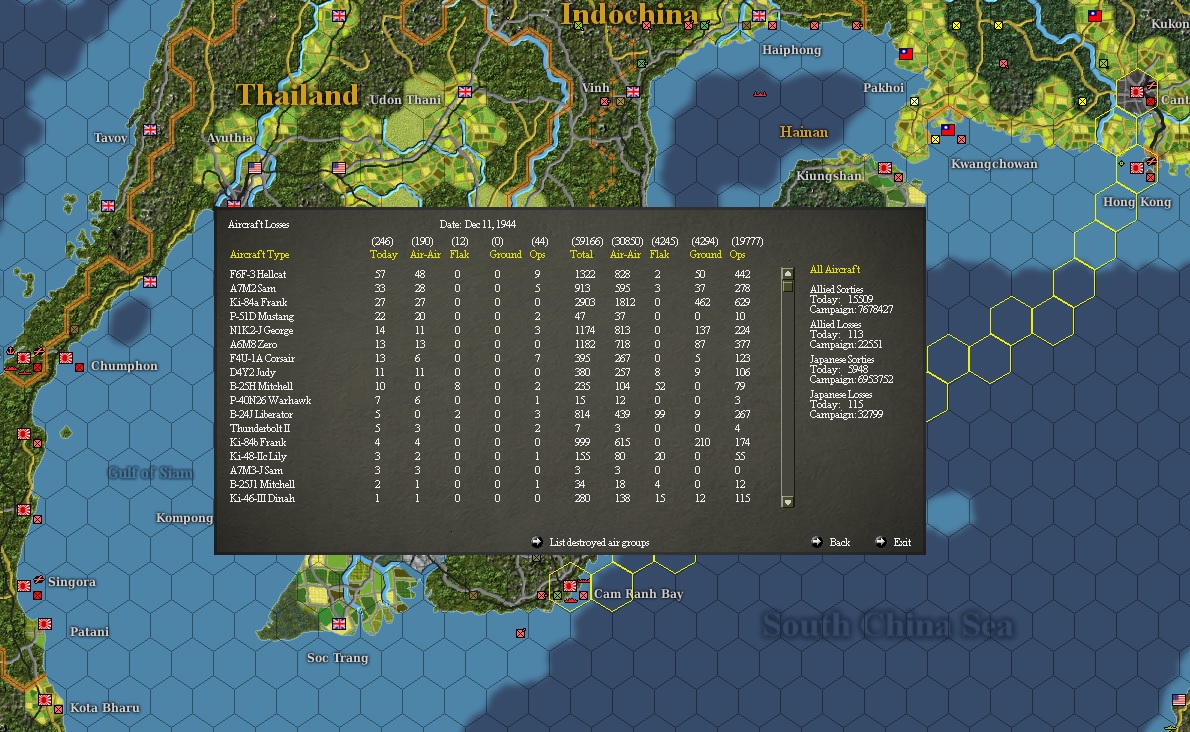The width and height of the screenshot is (1190, 732).
Task: Select the B-24J Liberator row
Action: pyautogui.click(x=492, y=414)
